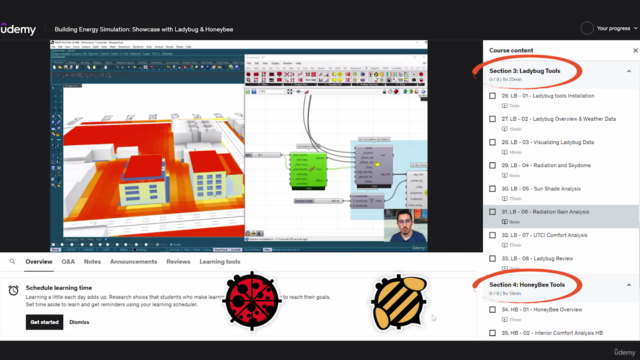Open the Announcements tab
640x360 pixels.
click(x=133, y=262)
